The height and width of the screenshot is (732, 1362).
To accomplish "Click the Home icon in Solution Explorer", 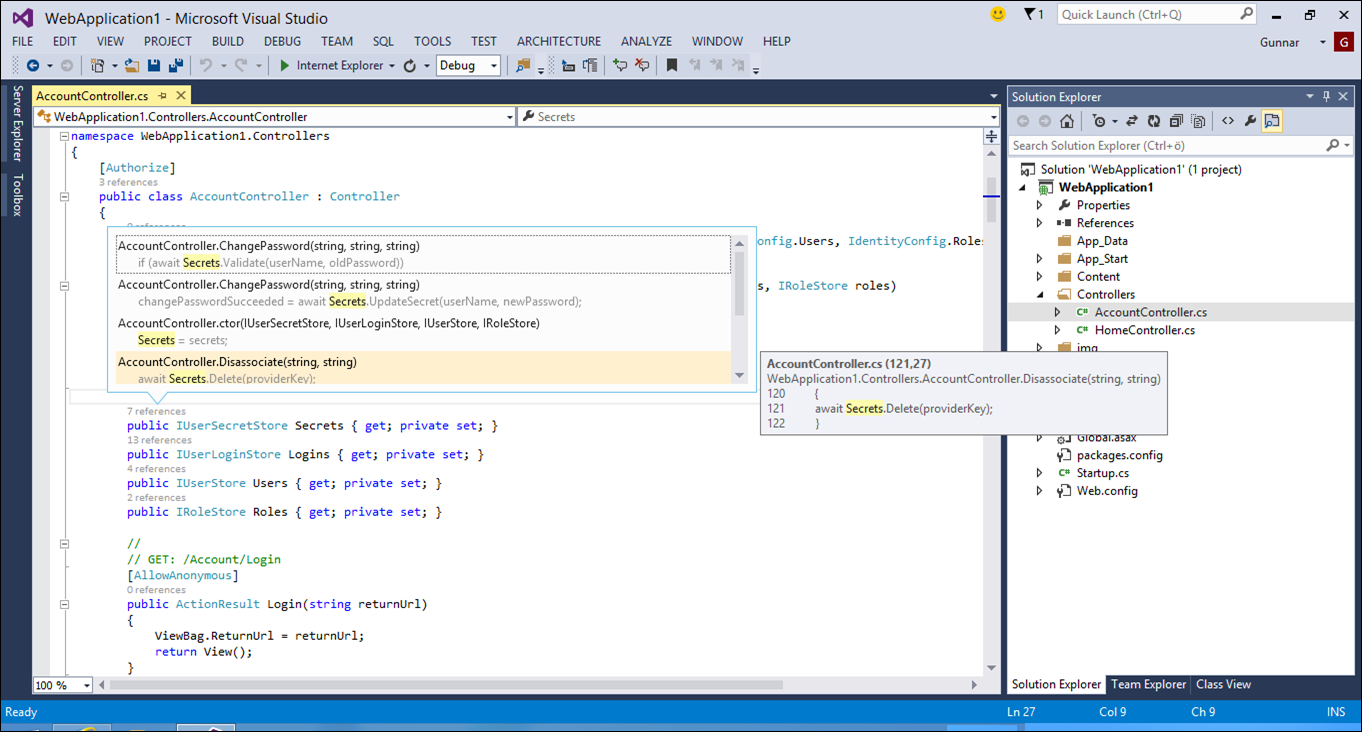I will pos(1067,121).
